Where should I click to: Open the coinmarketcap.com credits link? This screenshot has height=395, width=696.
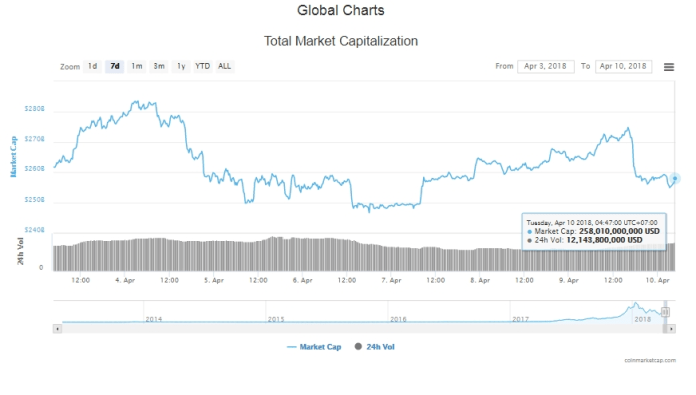pyautogui.click(x=650, y=360)
